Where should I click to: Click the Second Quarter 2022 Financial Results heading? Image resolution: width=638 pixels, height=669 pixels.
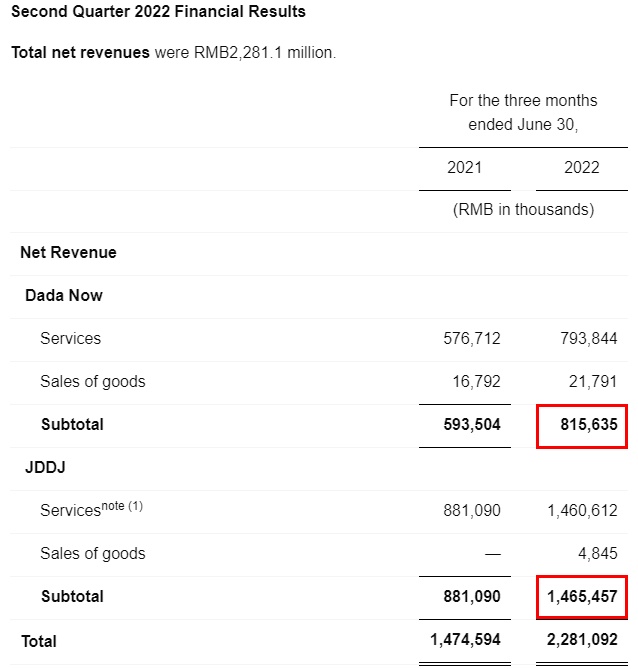[158, 12]
